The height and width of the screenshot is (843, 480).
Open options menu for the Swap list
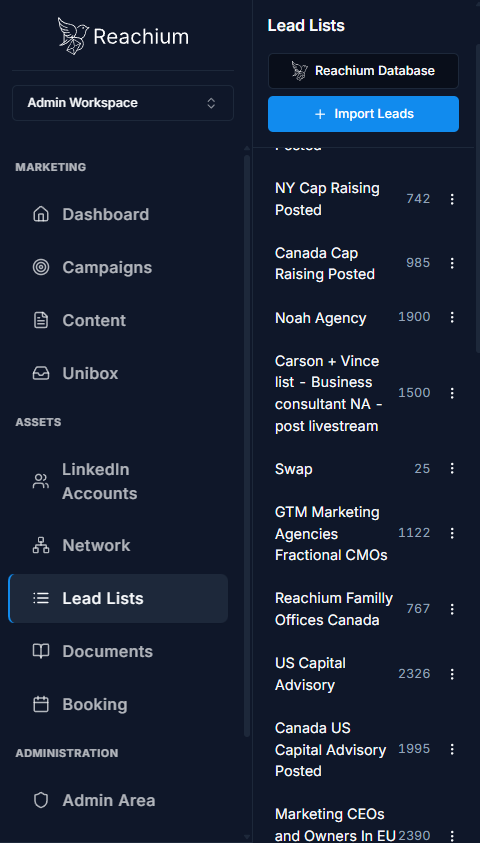coord(452,468)
